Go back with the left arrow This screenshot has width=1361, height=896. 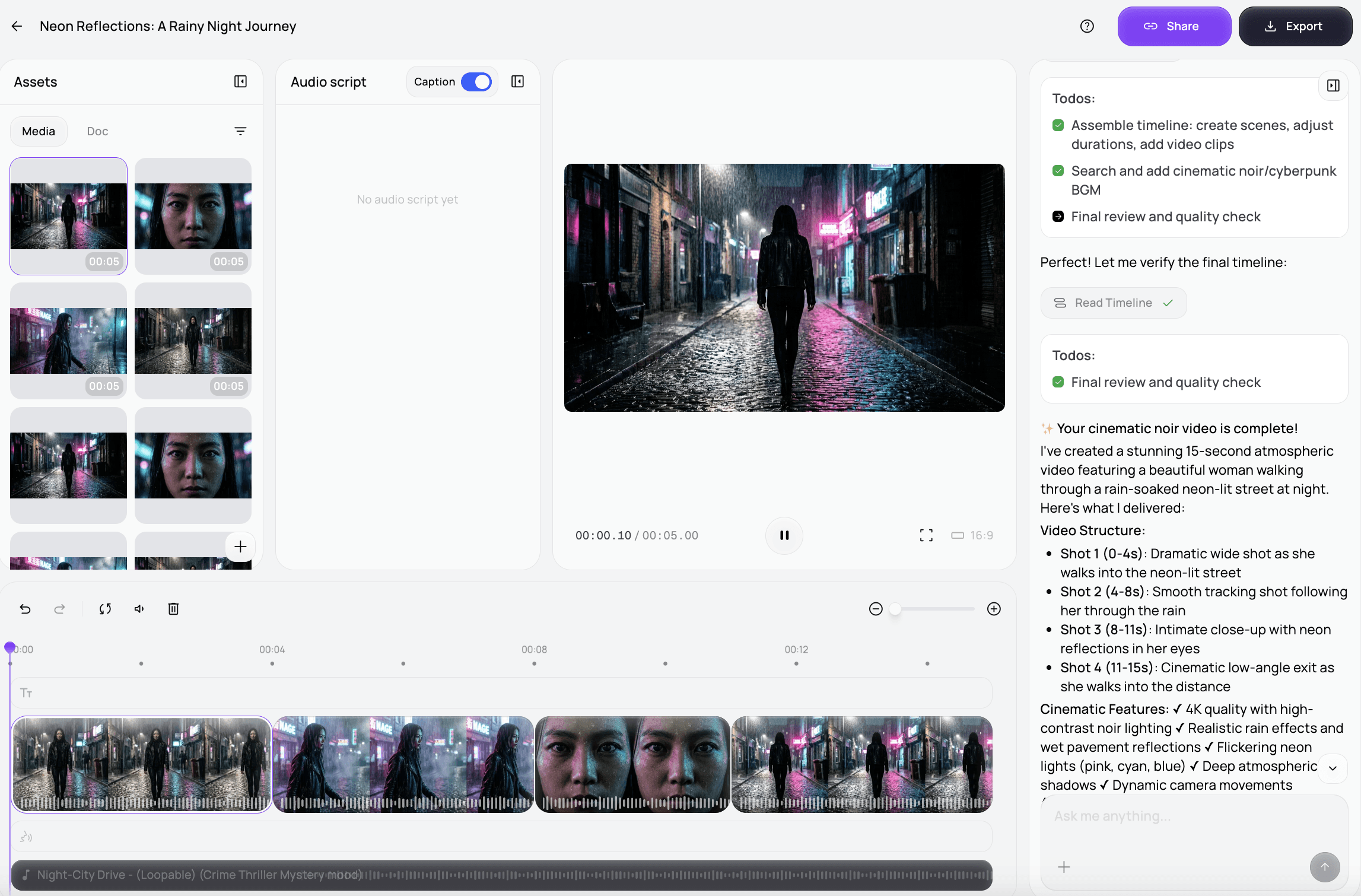[x=17, y=26]
